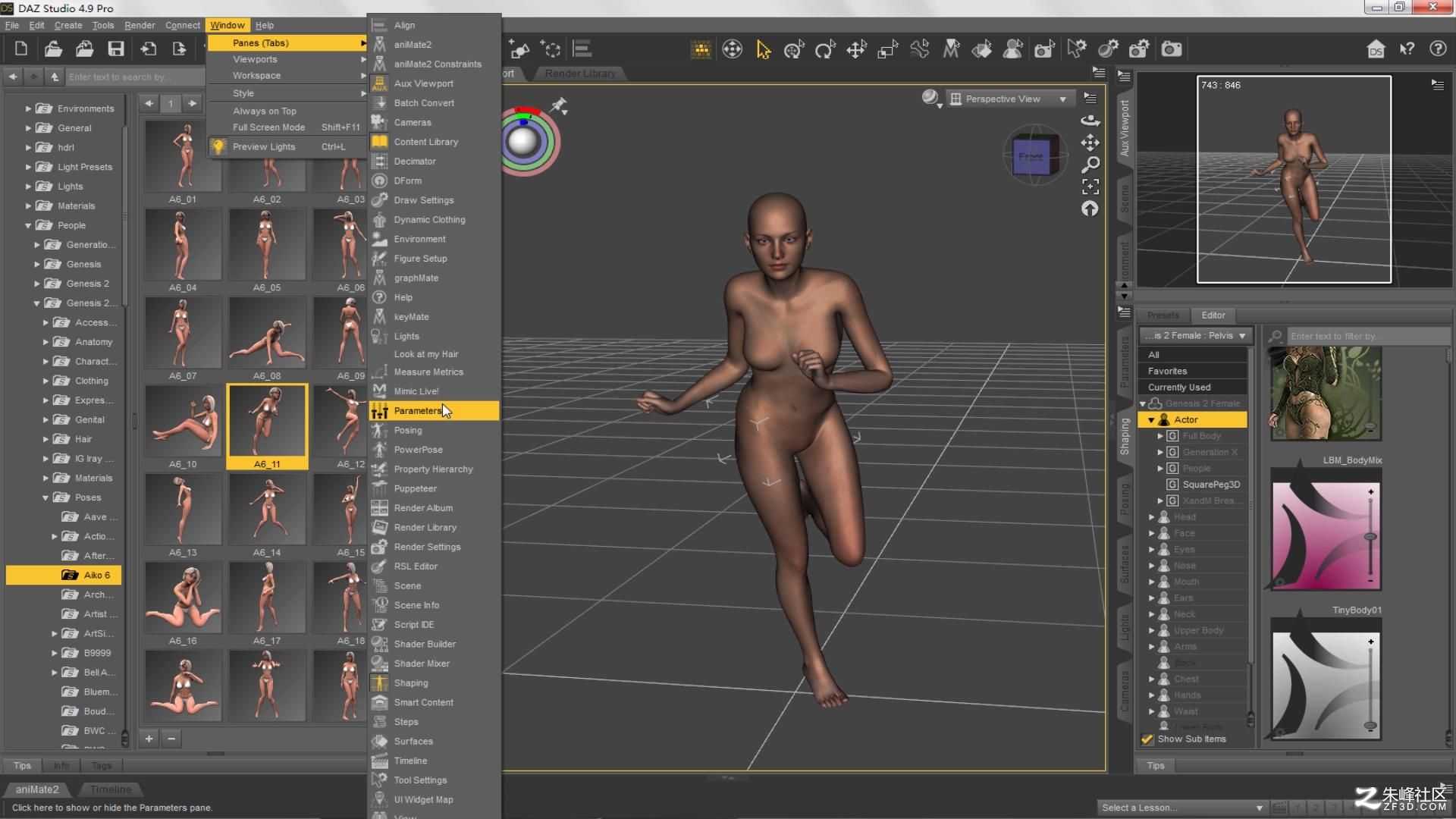Open the Aux Viewport side tab

pos(1125,127)
